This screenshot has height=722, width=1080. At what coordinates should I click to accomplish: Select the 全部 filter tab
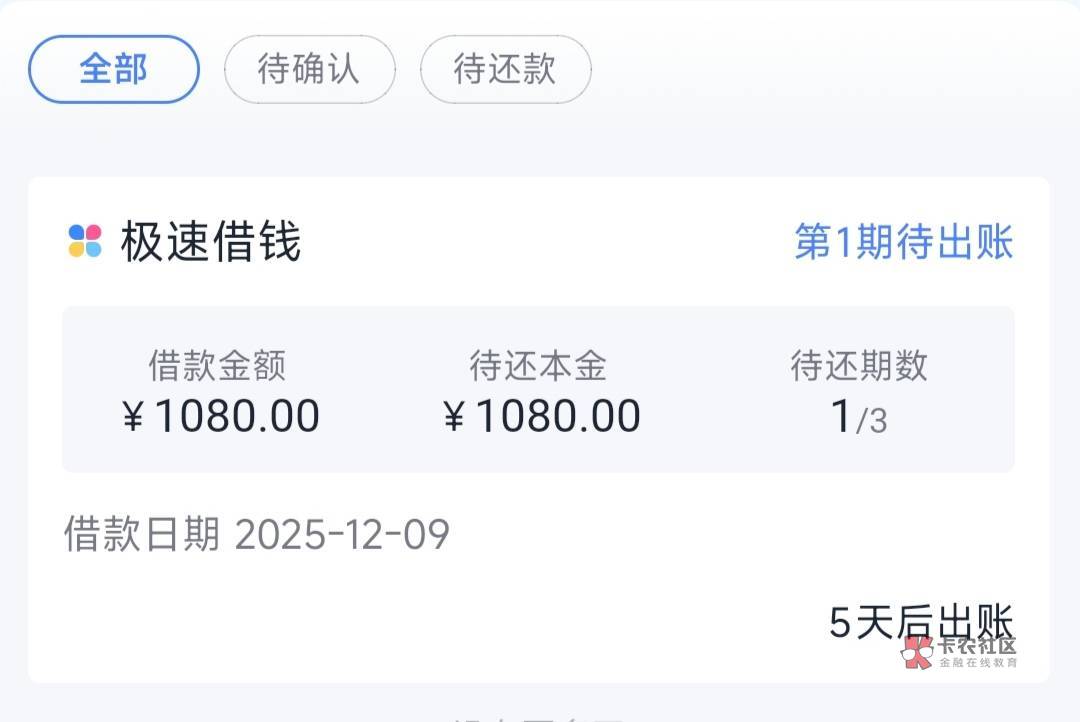[x=113, y=70]
